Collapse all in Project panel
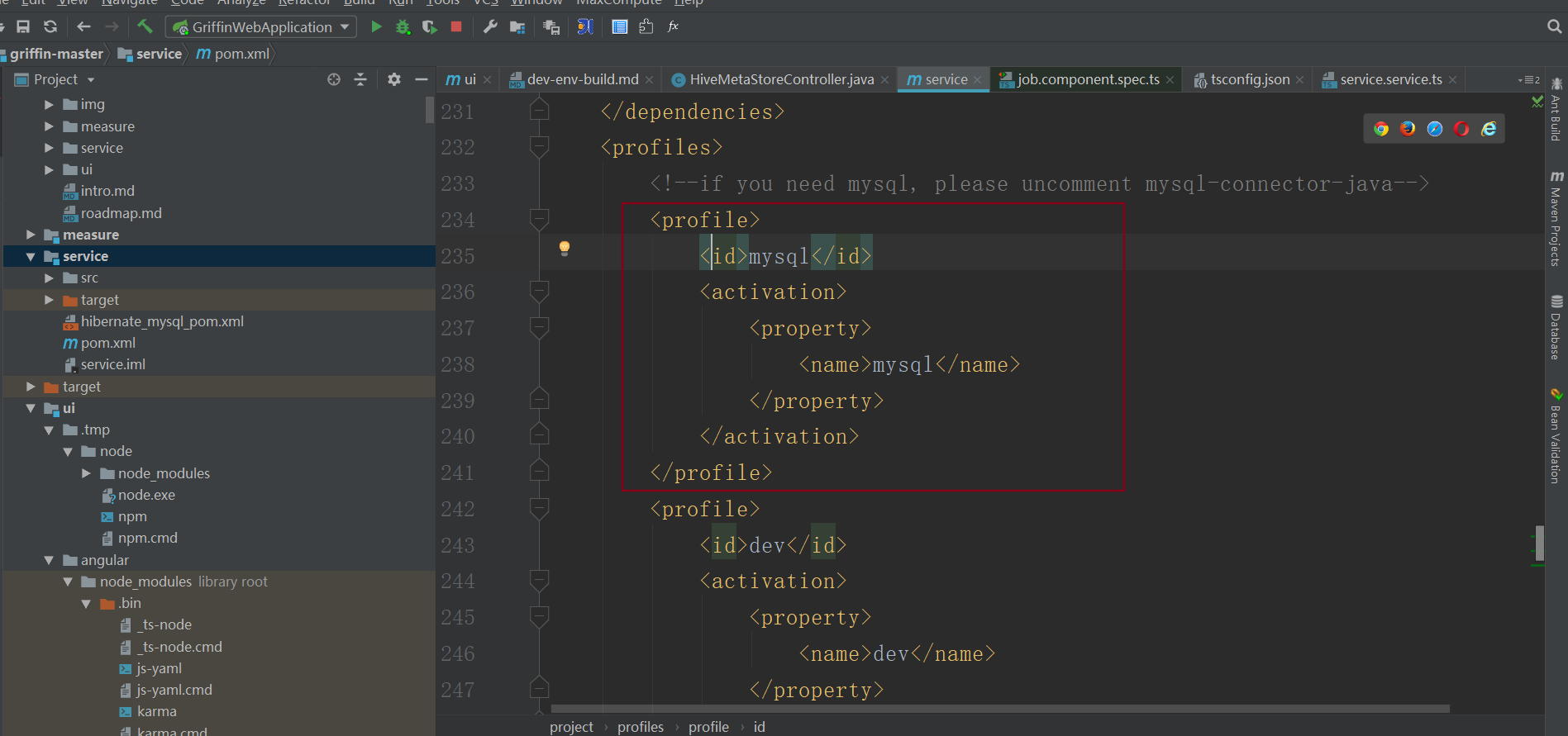The width and height of the screenshot is (1568, 736). click(360, 79)
